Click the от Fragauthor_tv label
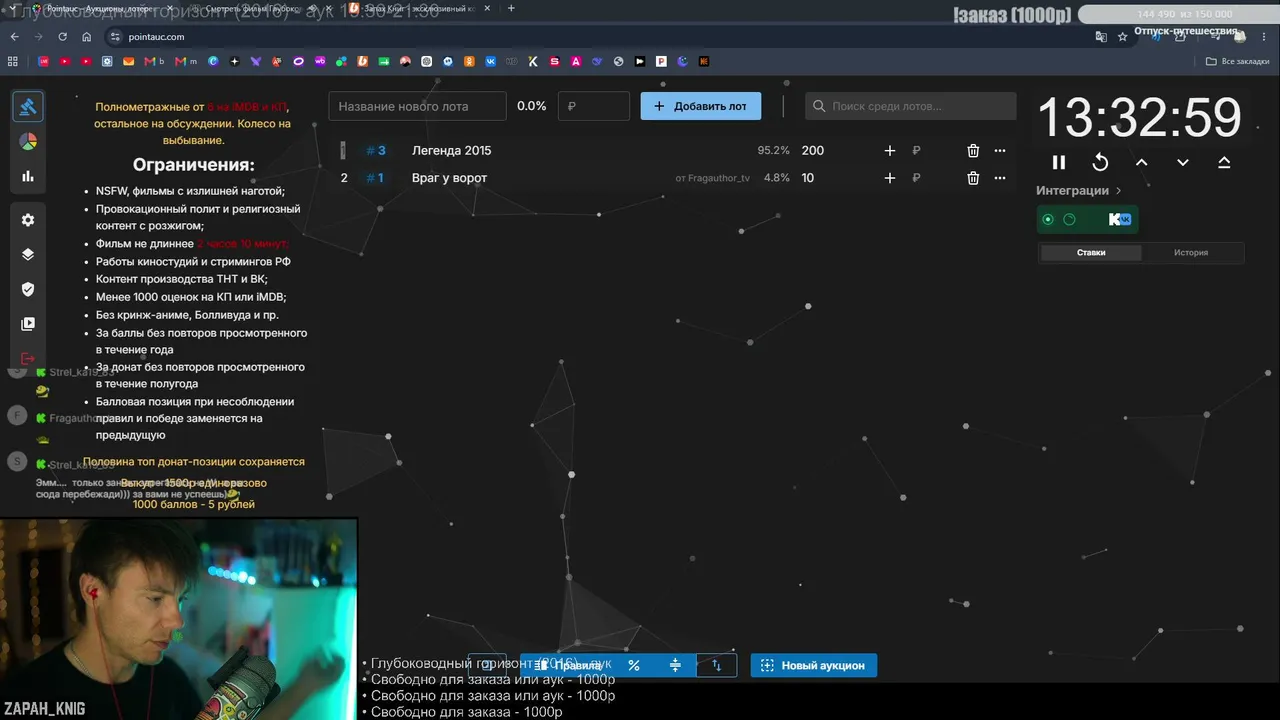The height and width of the screenshot is (720, 1280). [712, 178]
